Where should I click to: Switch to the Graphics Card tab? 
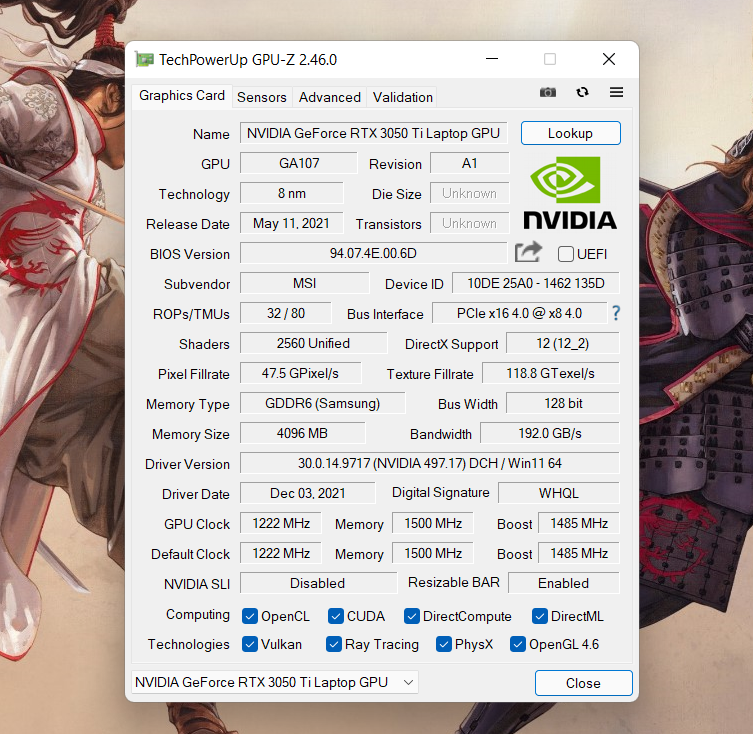[x=182, y=96]
